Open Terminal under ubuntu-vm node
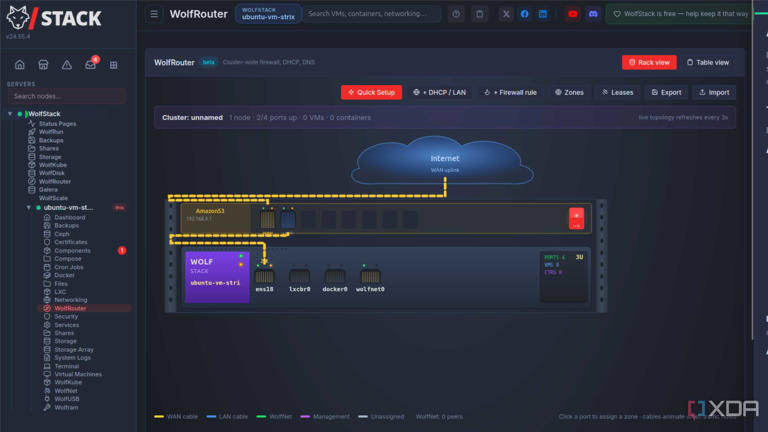The height and width of the screenshot is (432, 768). (66, 366)
